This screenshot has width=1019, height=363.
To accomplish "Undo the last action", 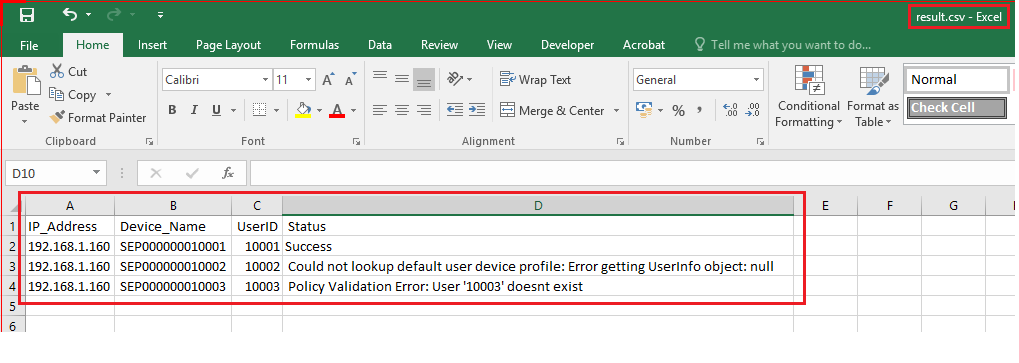I will point(70,14).
